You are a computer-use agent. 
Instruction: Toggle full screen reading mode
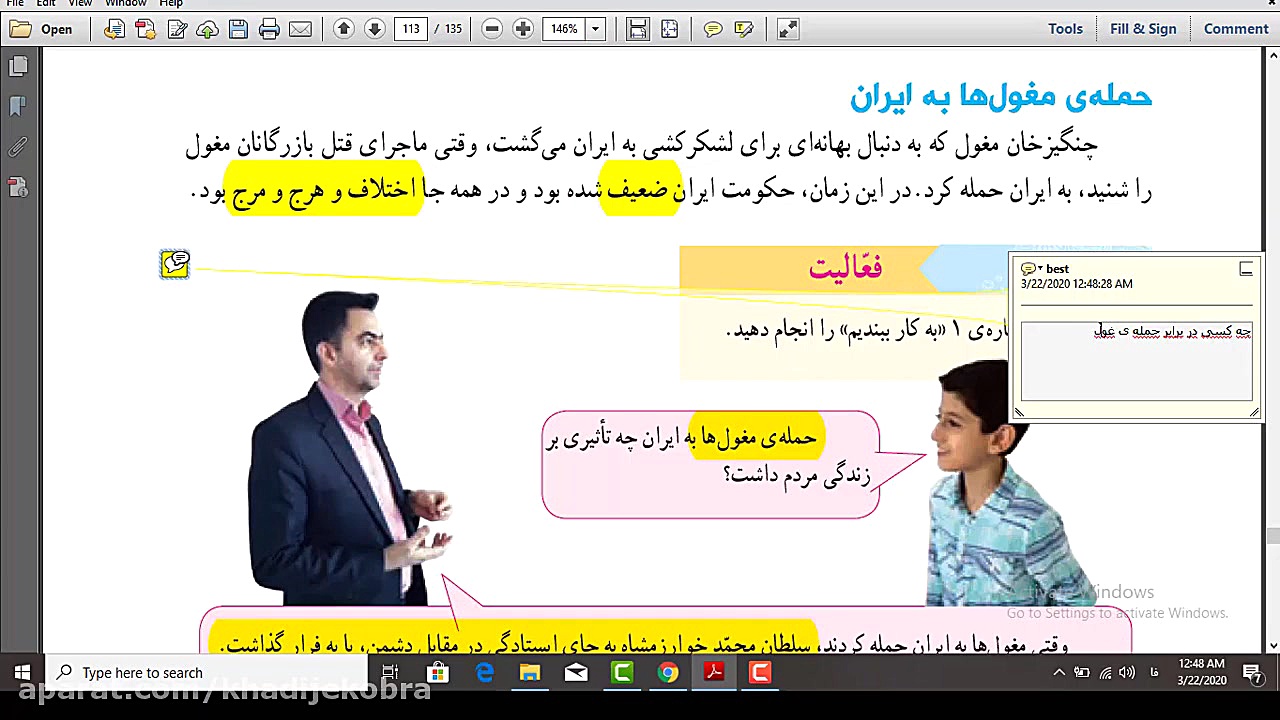pos(787,28)
